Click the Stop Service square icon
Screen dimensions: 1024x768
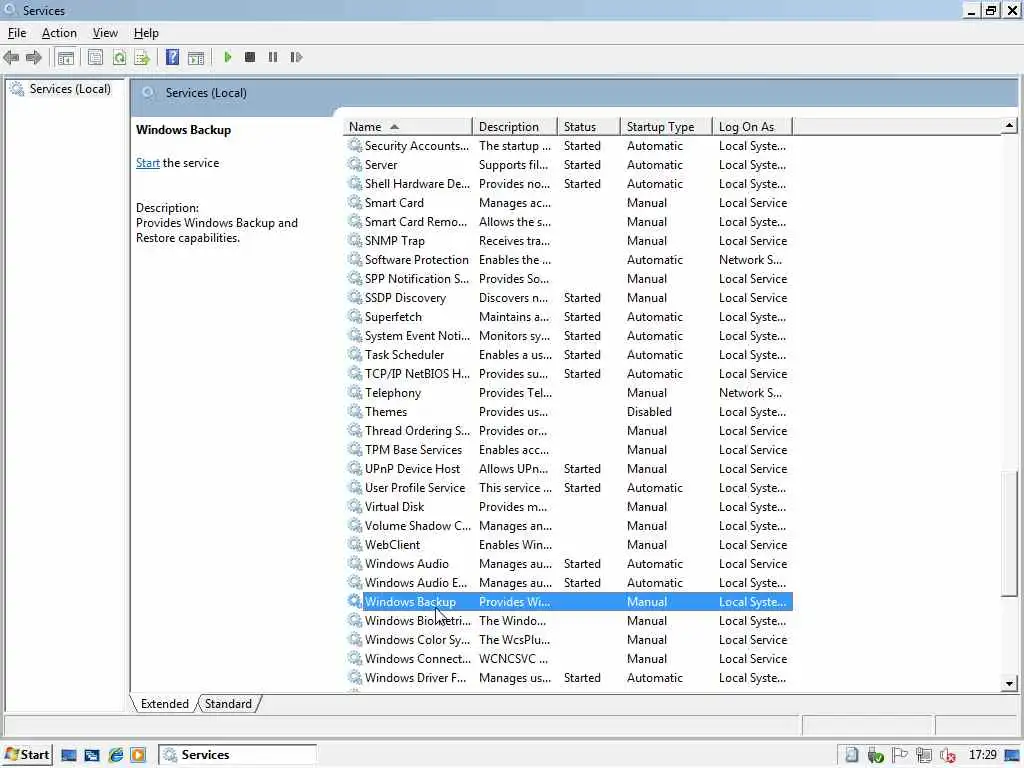[x=249, y=57]
